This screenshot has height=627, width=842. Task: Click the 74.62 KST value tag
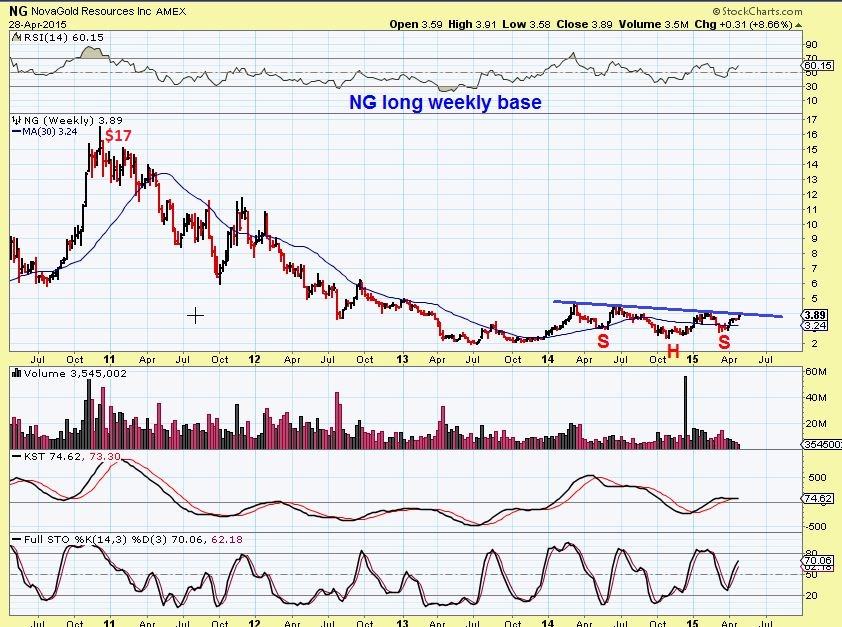(819, 499)
